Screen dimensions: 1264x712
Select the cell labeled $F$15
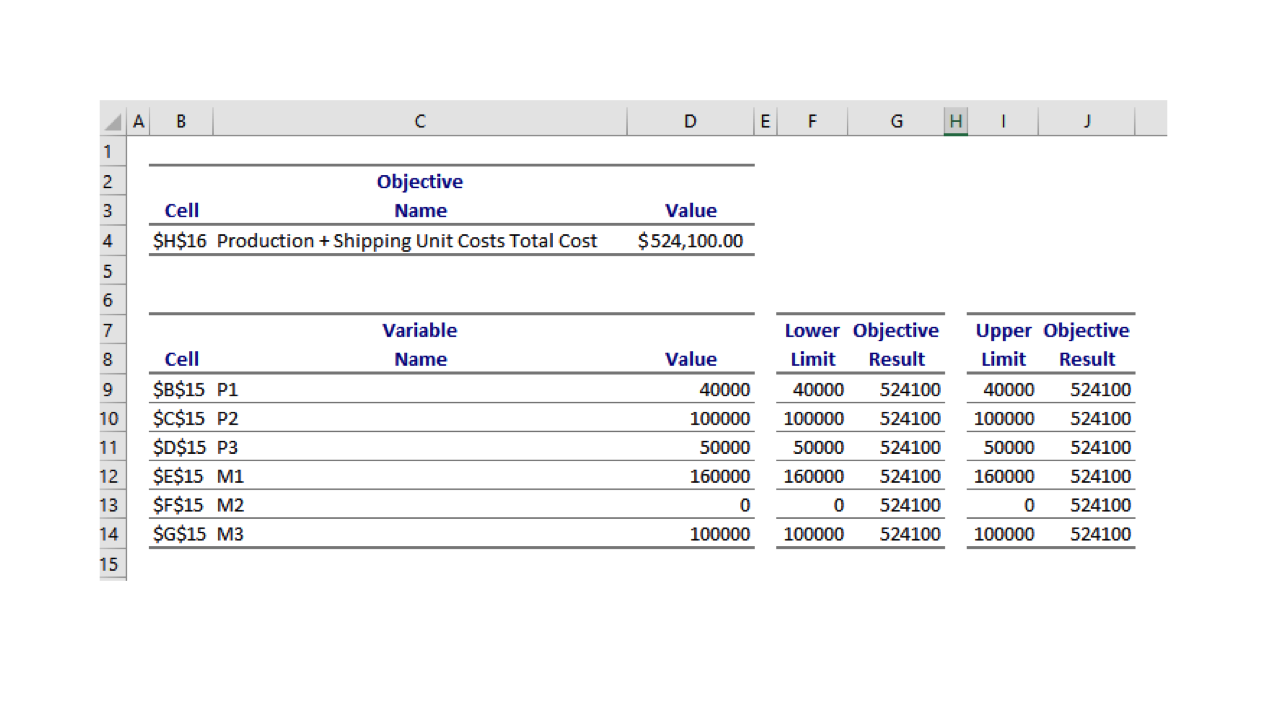click(181, 505)
